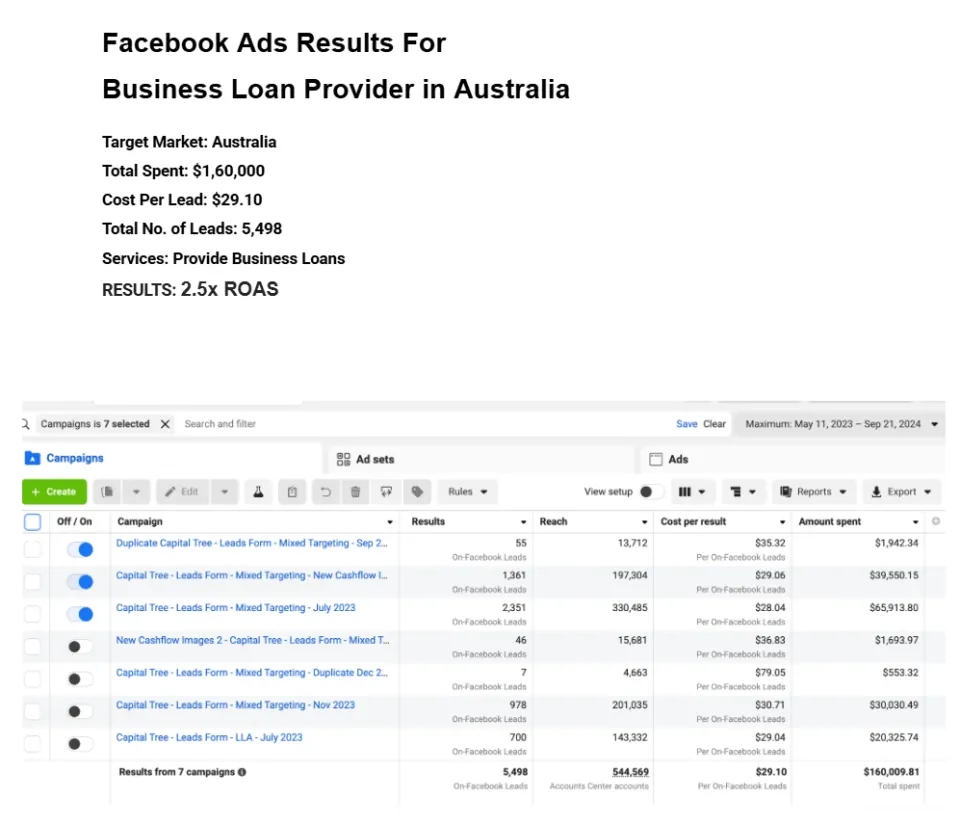Sort by Amount spent column header
Image resolution: width=960 pixels, height=824 pixels.
pos(858,522)
